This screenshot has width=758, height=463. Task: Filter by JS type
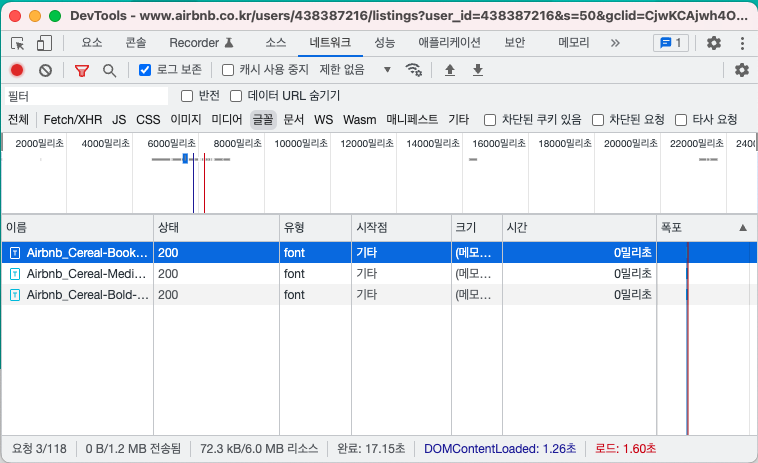[119, 120]
